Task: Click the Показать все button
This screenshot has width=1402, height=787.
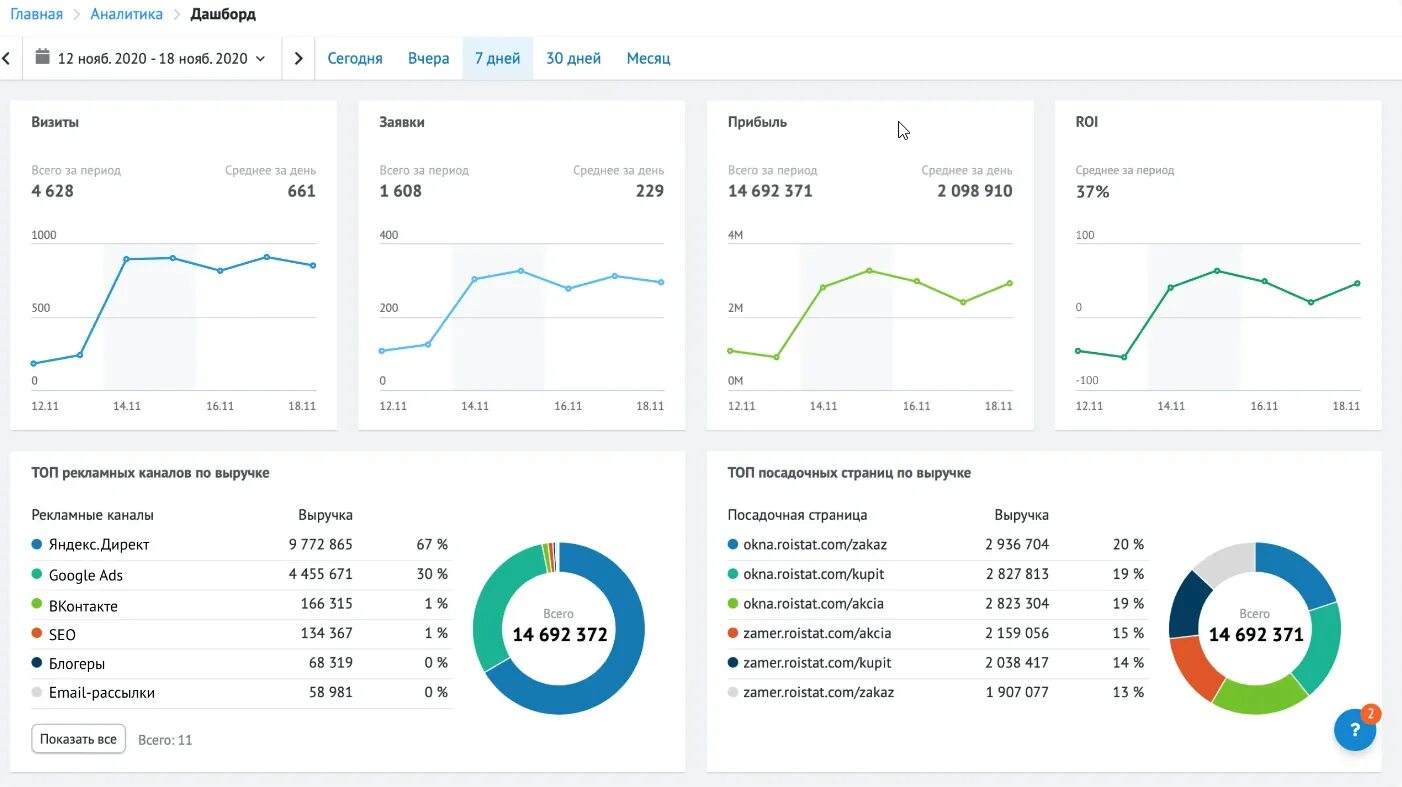Action: coord(79,740)
